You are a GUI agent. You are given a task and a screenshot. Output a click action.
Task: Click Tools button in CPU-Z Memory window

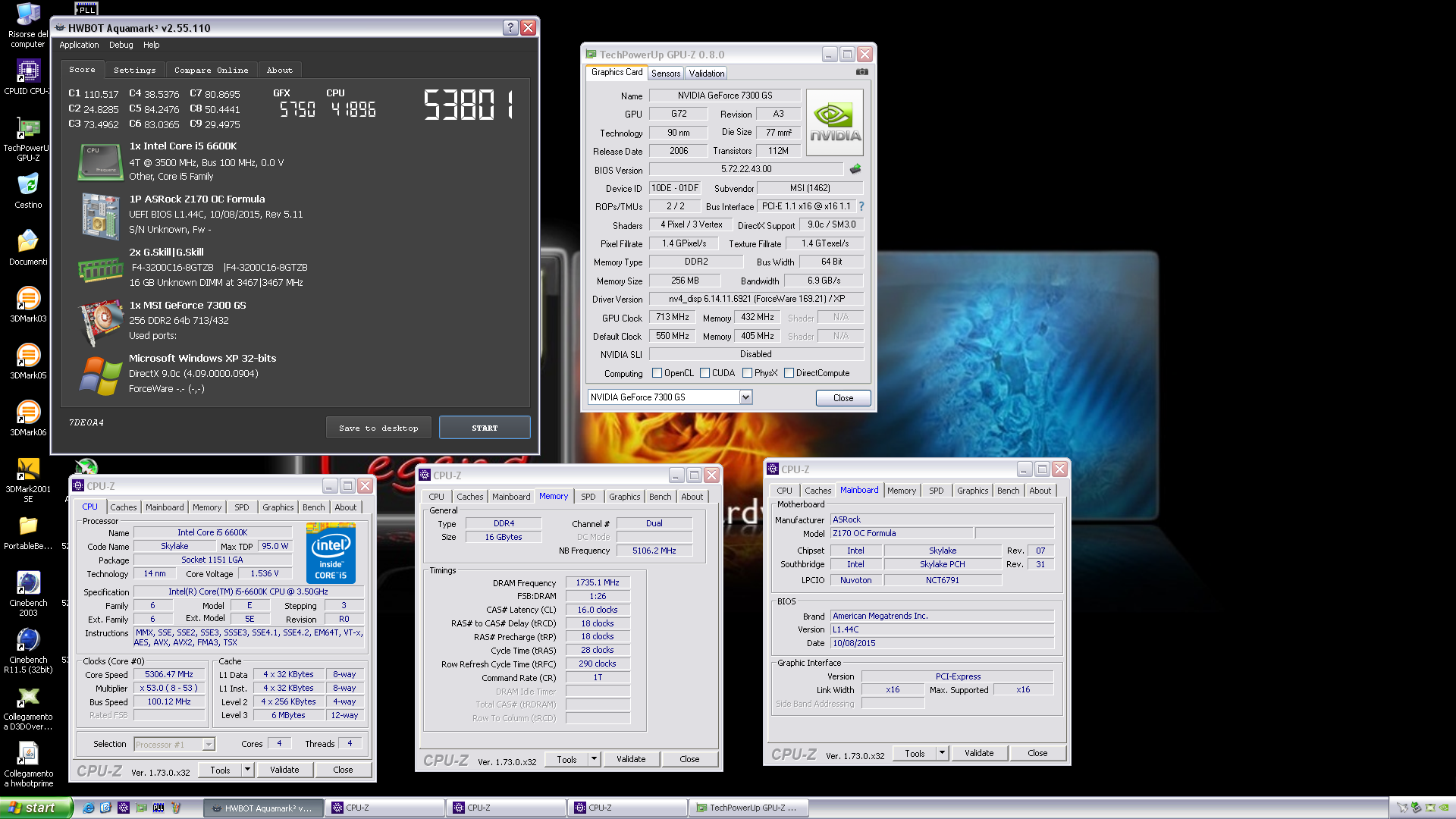tap(566, 759)
